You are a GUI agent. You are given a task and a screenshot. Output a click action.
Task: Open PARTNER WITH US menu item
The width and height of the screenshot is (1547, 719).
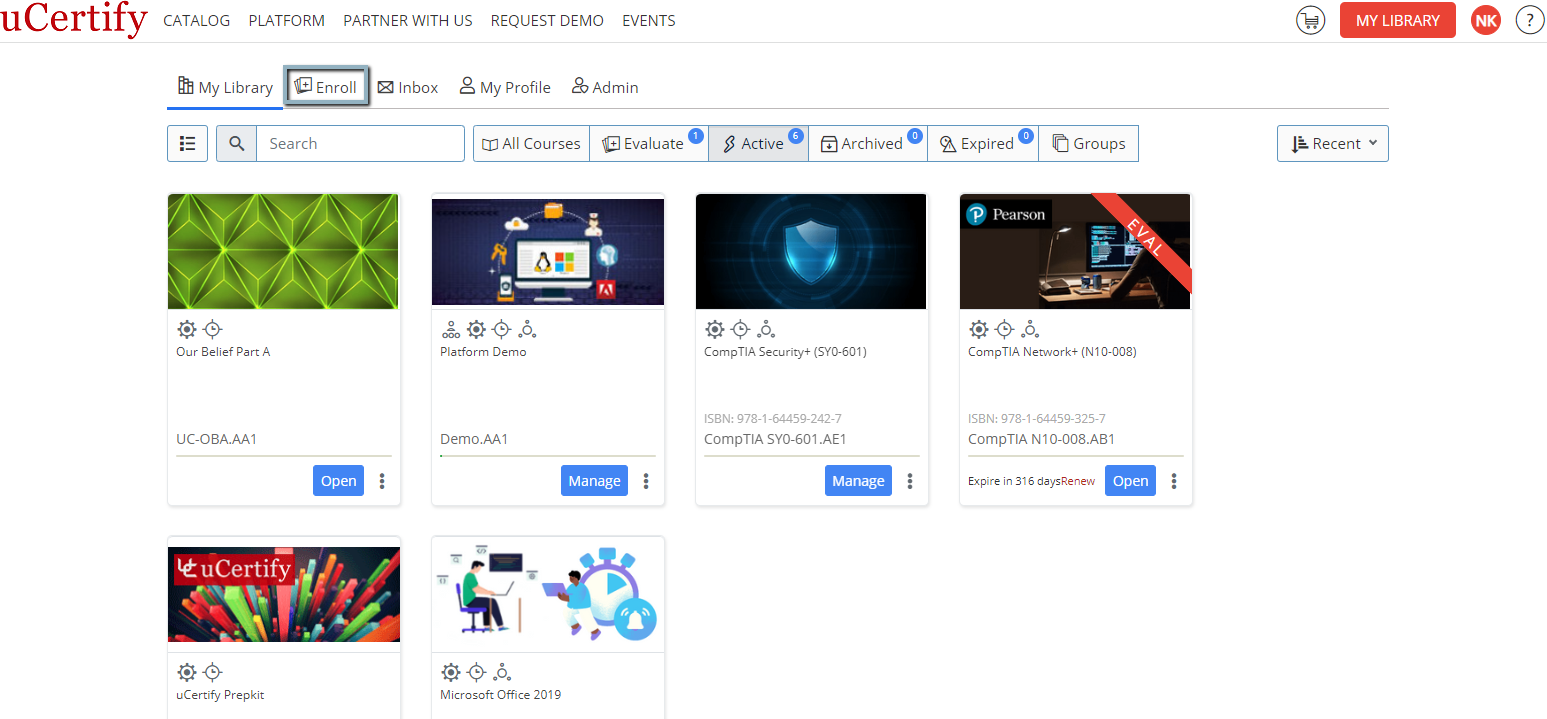(x=408, y=20)
